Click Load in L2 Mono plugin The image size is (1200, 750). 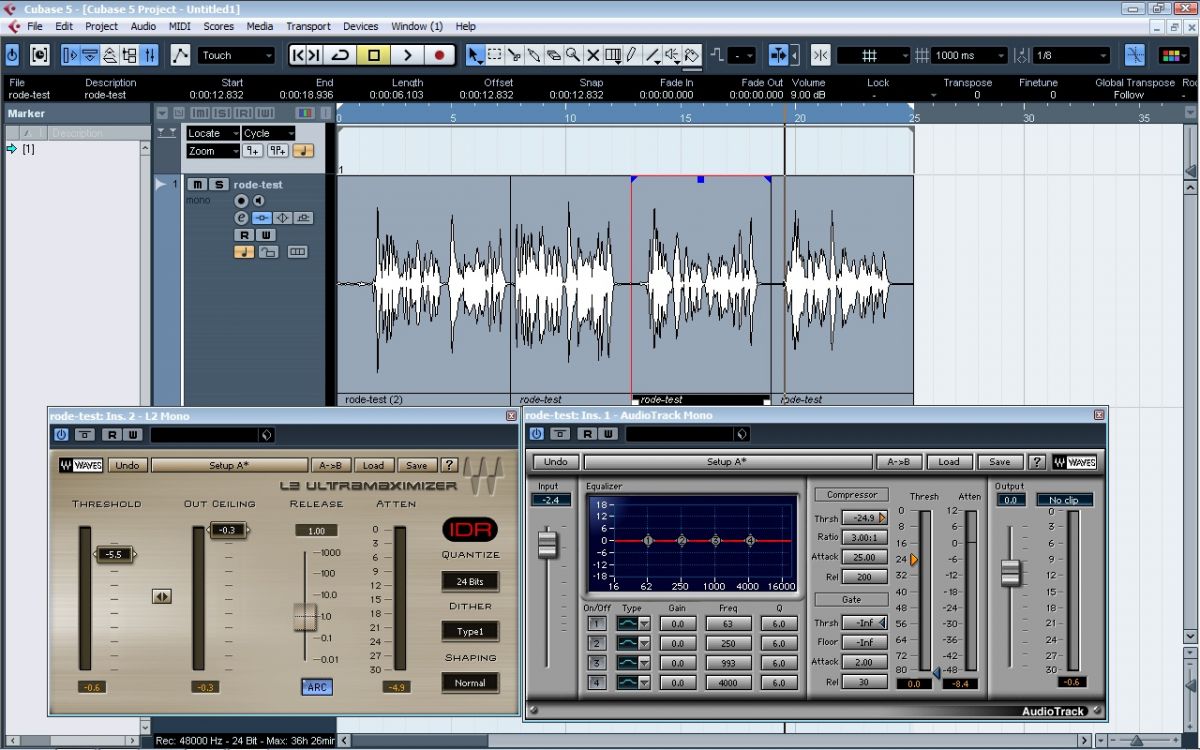(373, 465)
